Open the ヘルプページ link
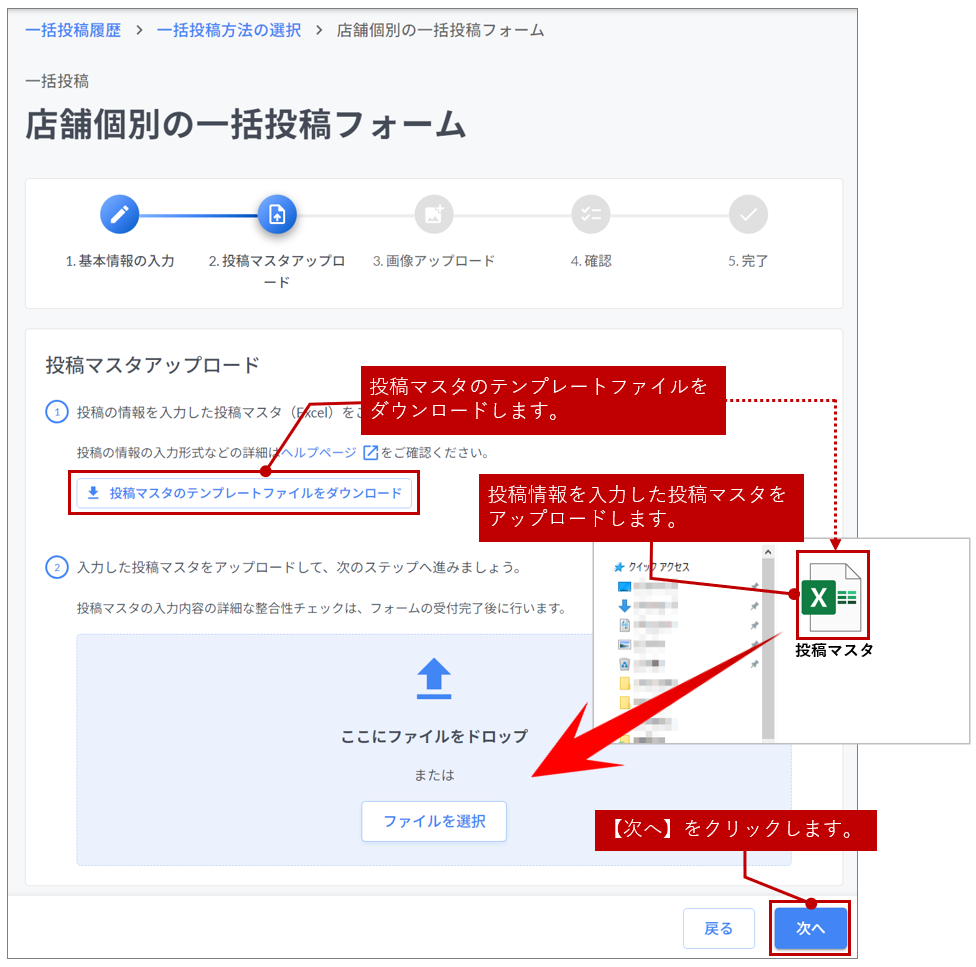Image resolution: width=976 pixels, height=967 pixels. coord(318,453)
